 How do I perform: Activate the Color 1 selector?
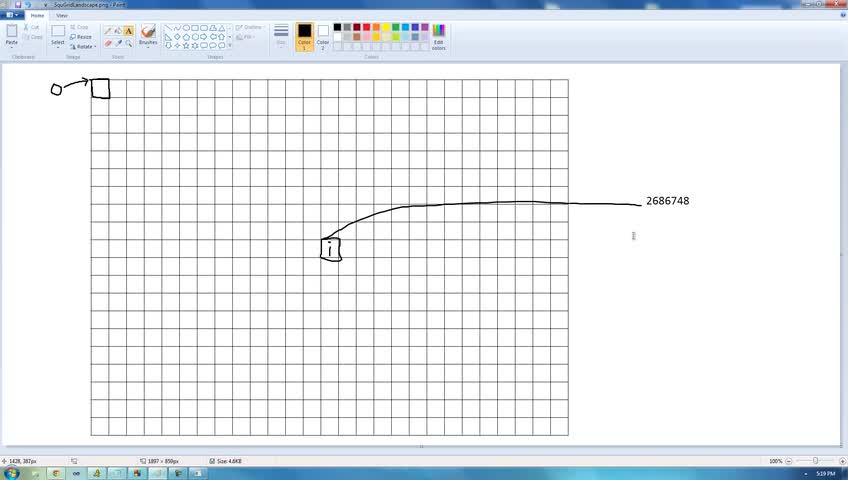click(304, 37)
